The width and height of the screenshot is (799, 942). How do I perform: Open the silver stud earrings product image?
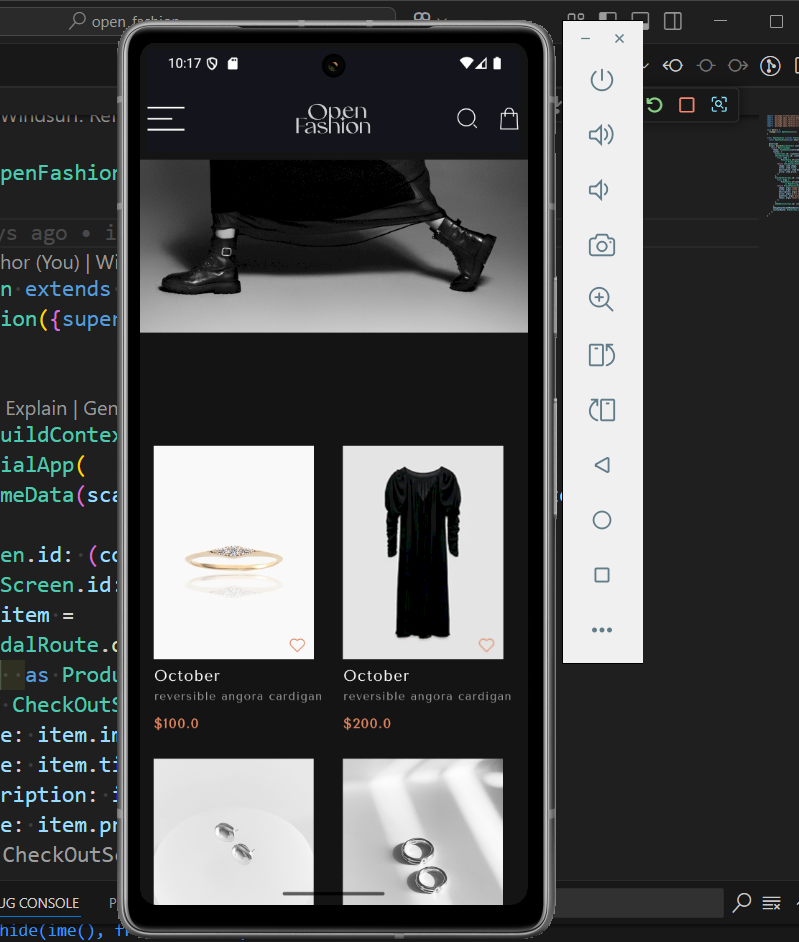(234, 831)
